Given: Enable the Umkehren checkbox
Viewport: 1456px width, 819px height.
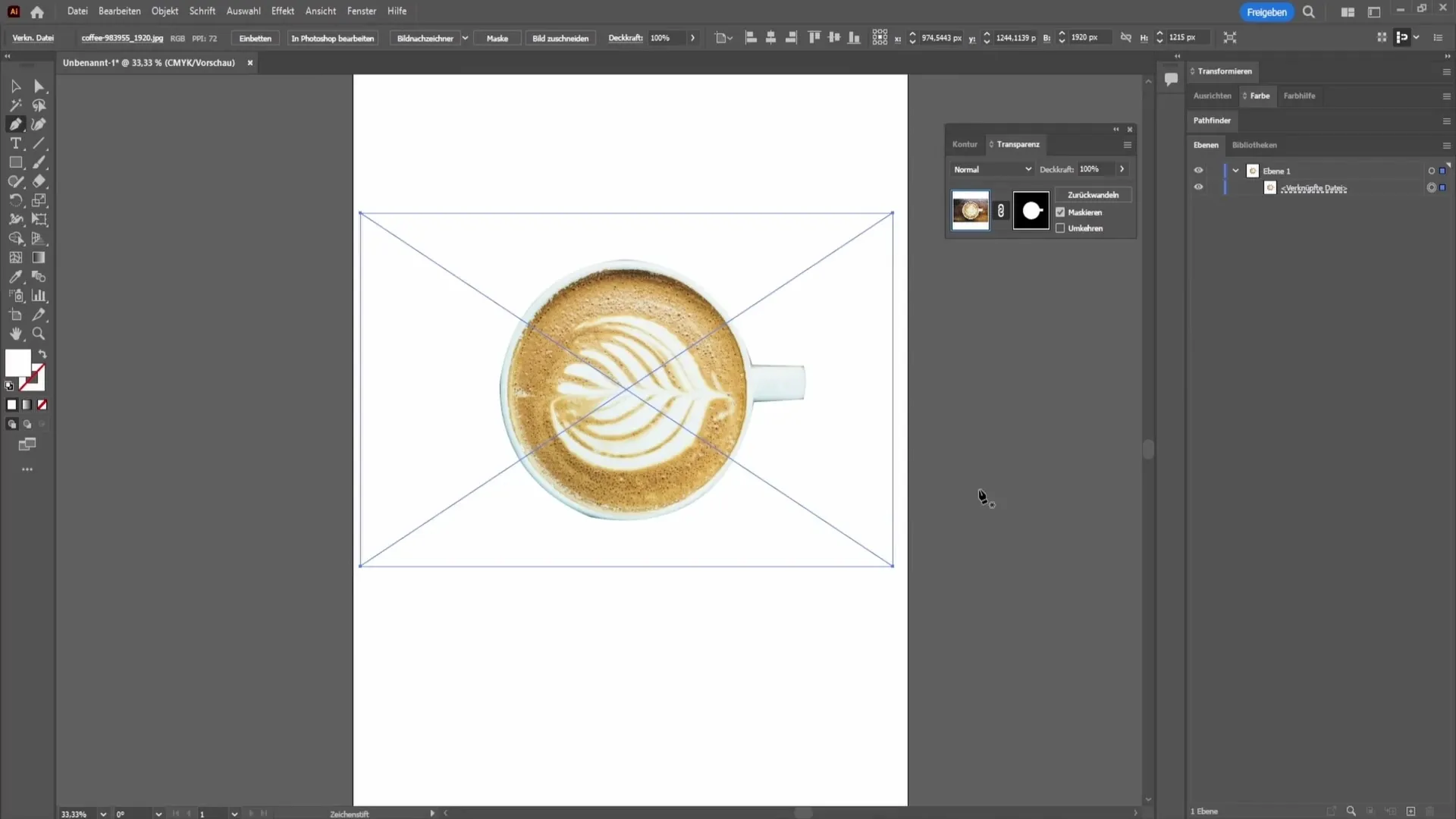Looking at the screenshot, I should [1060, 228].
